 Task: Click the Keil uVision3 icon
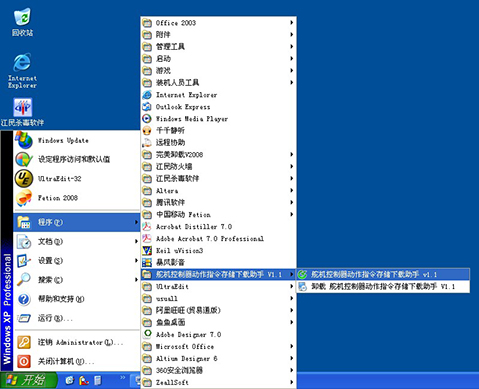pos(147,251)
